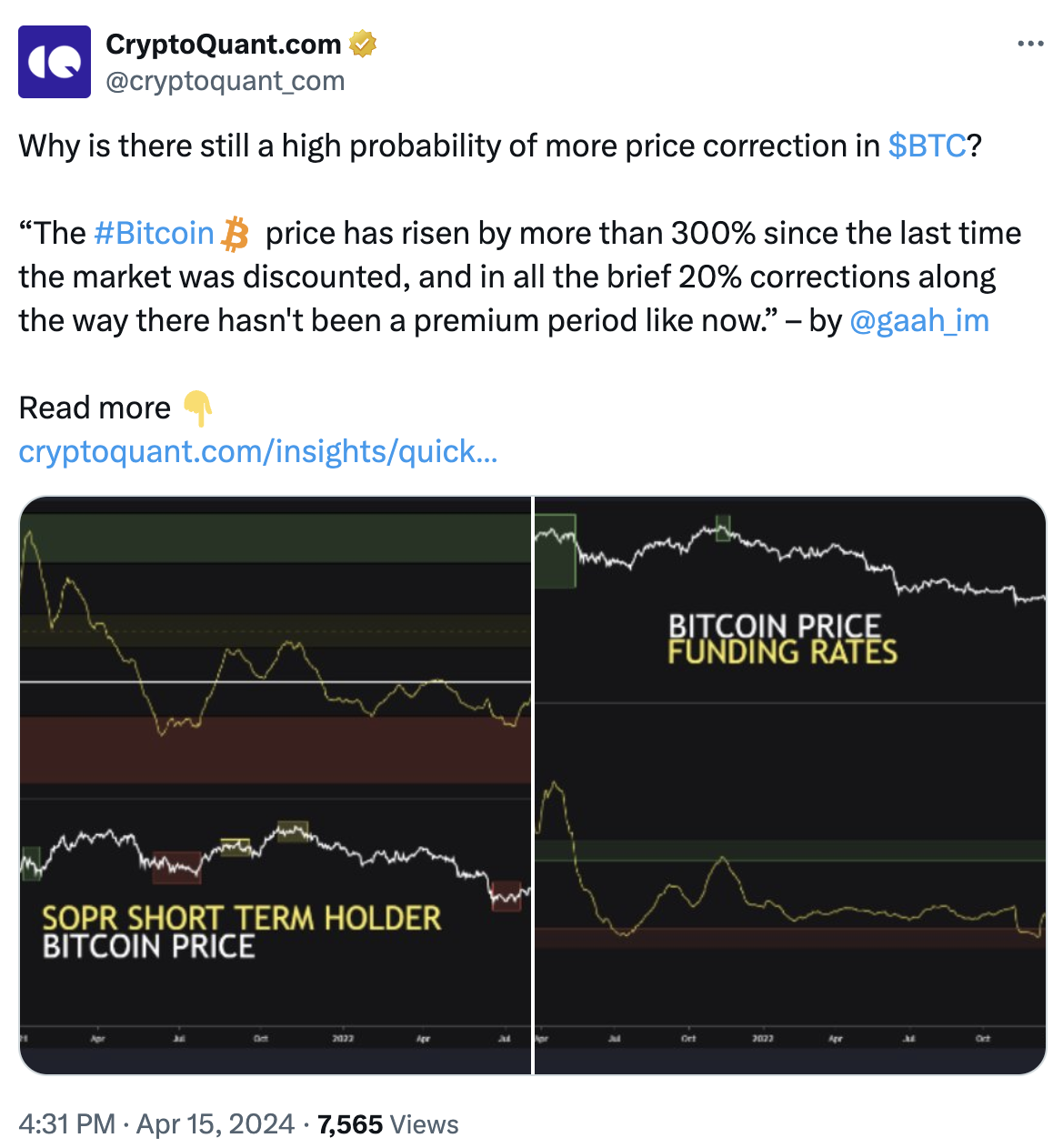This screenshot has height=1148, width=1063.
Task: Click the orange Bitcoin emoji icon
Action: point(236,234)
